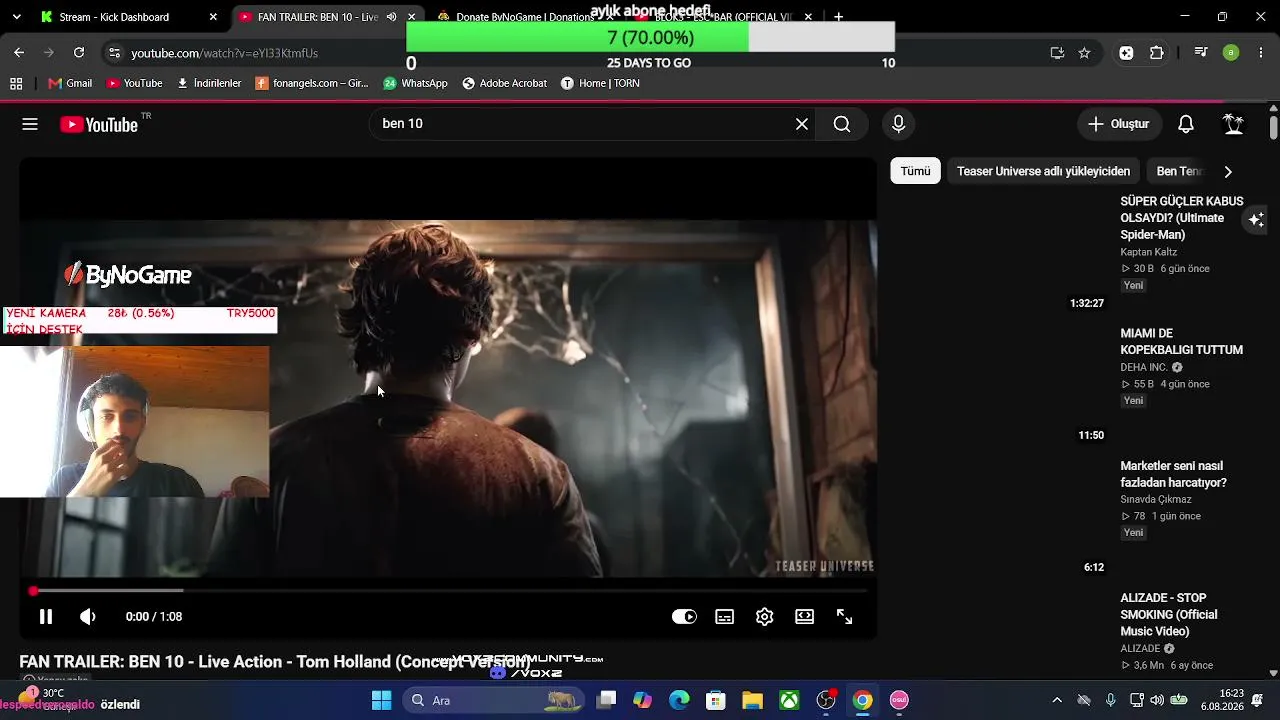
Task: Click the sparkle AI button beside recommendations
Action: coord(1257,219)
